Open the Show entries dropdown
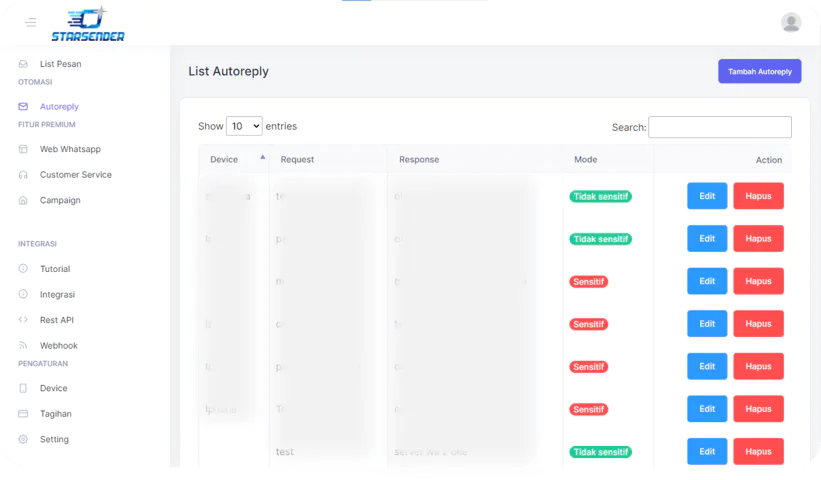 [x=244, y=126]
